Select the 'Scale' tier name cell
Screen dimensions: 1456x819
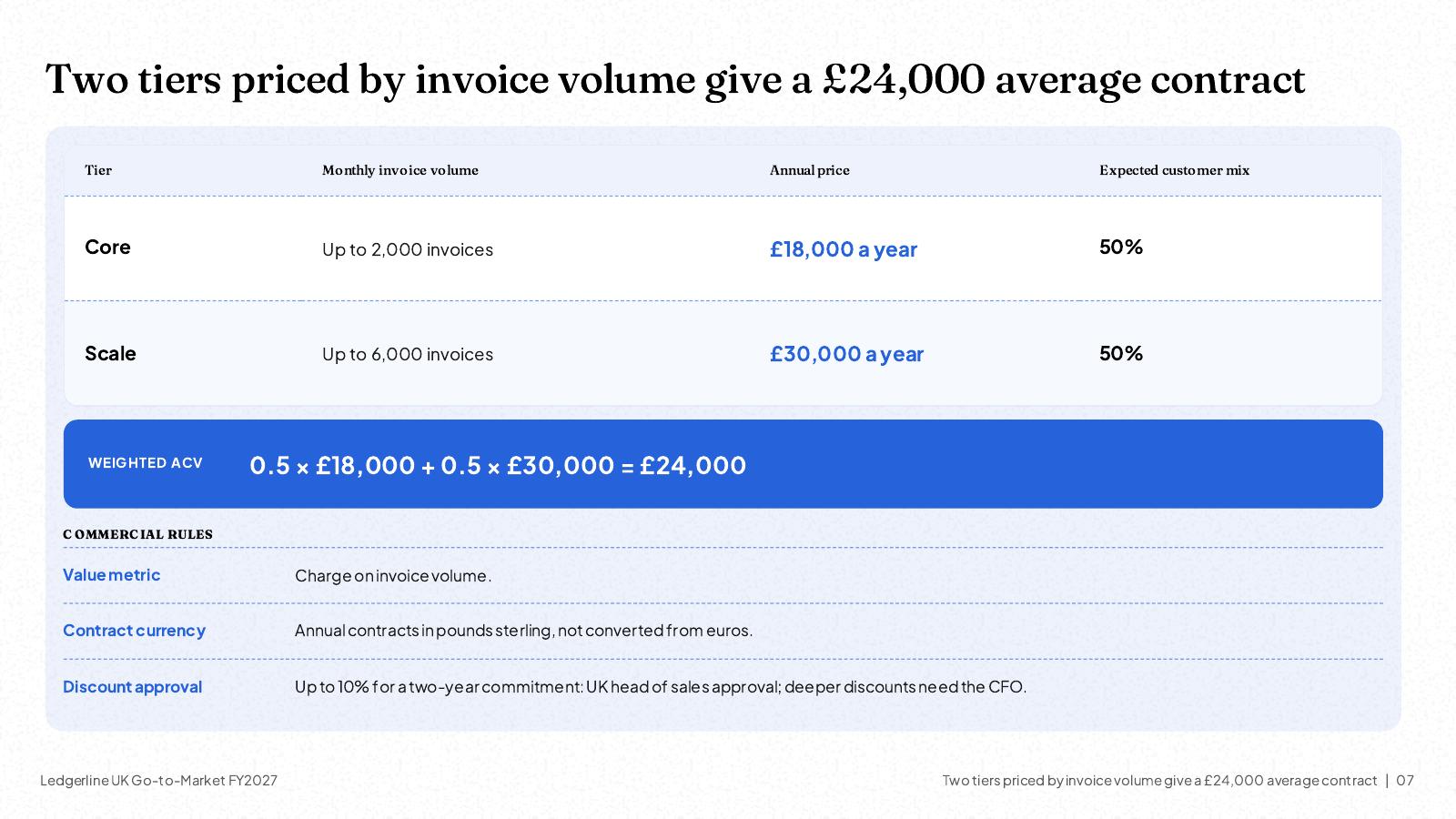[x=110, y=353]
